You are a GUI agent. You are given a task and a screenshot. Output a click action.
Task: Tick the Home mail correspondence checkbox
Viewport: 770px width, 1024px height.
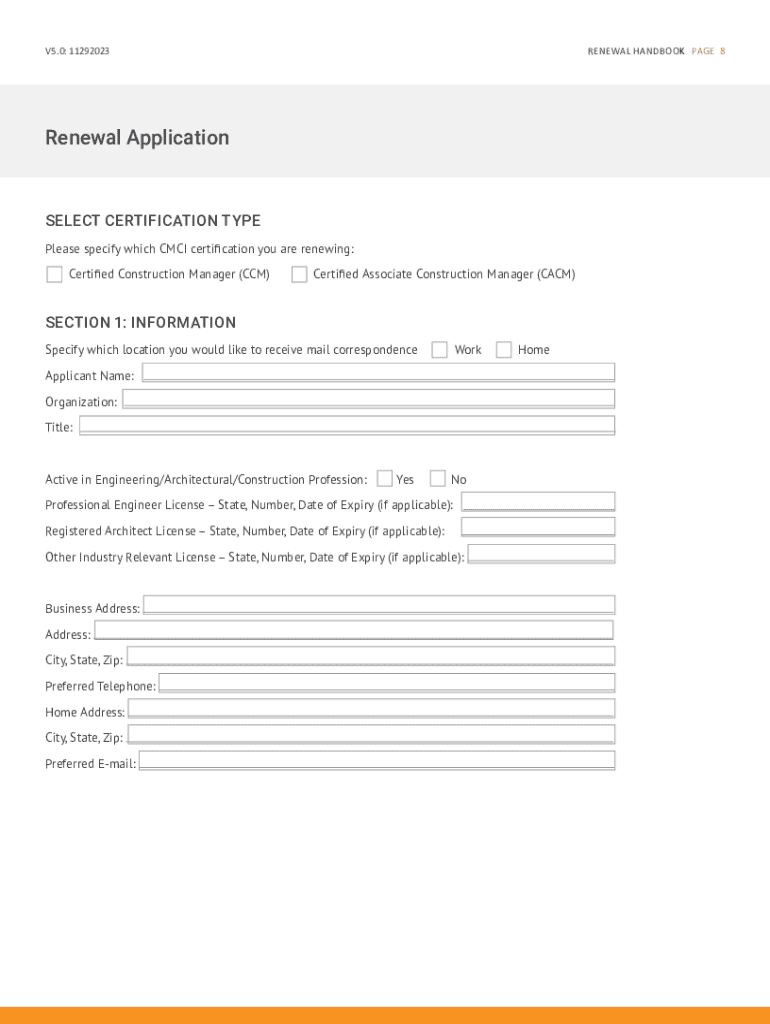504,350
